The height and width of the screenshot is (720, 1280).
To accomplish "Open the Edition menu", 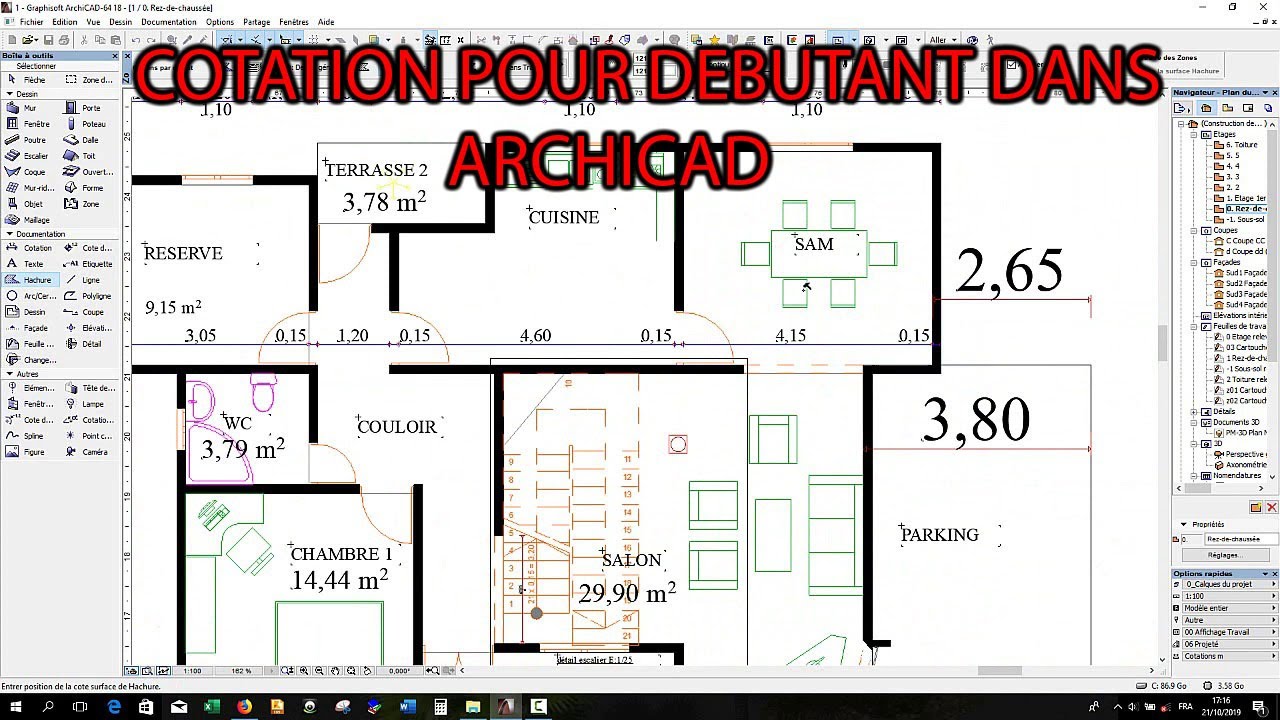I will point(64,22).
